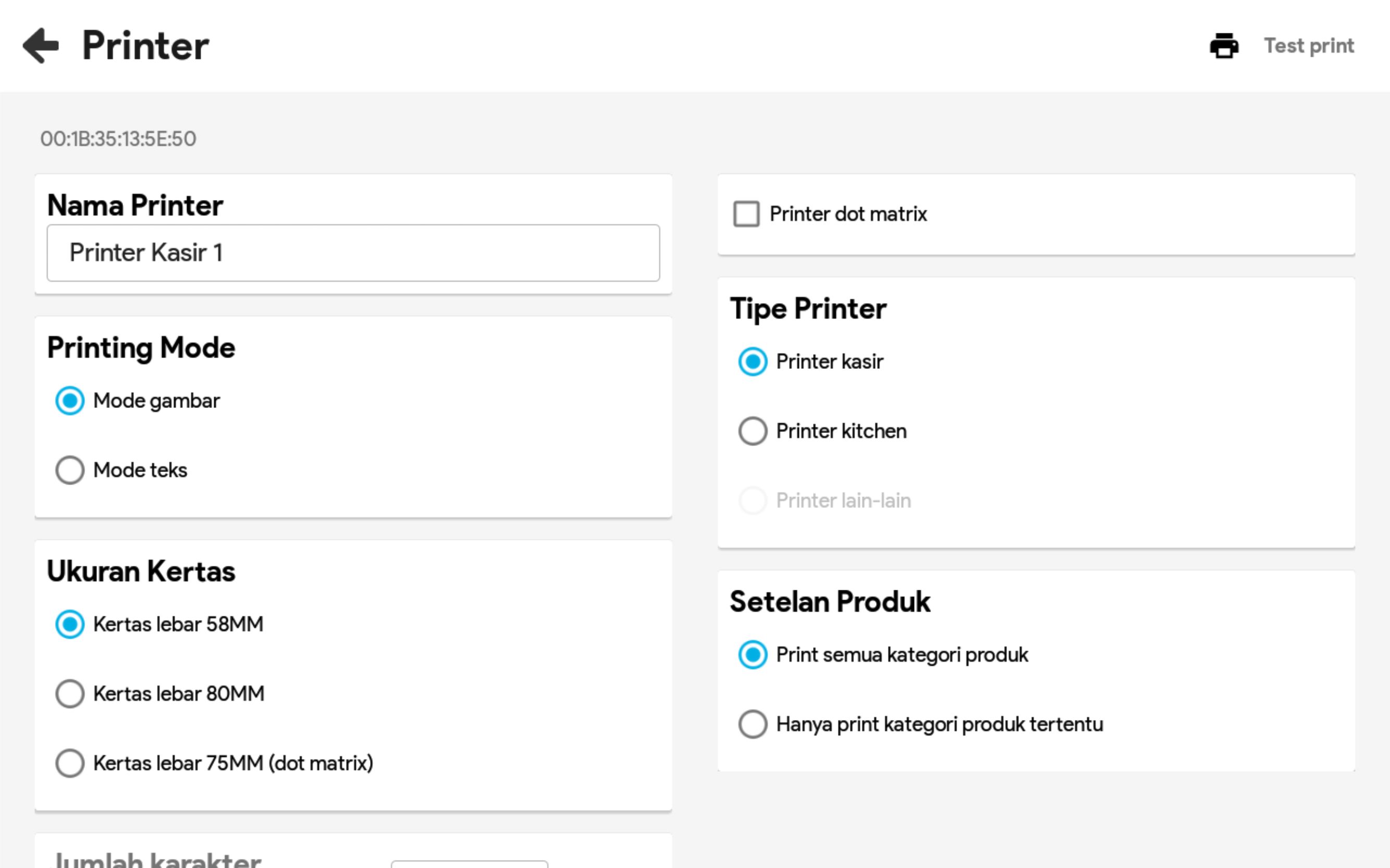Select the Printer lain-lain option
Viewport: 1390px width, 868px height.
coord(752,501)
